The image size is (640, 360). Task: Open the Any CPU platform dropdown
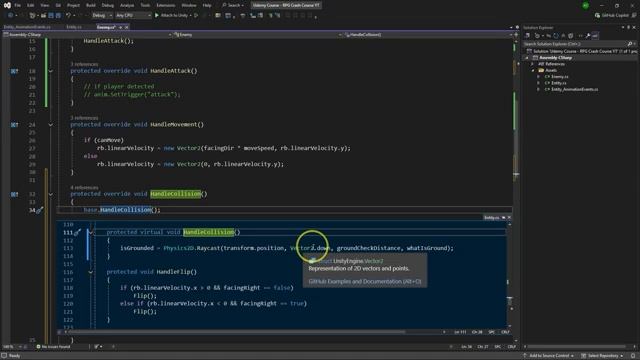pyautogui.click(x=133, y=16)
